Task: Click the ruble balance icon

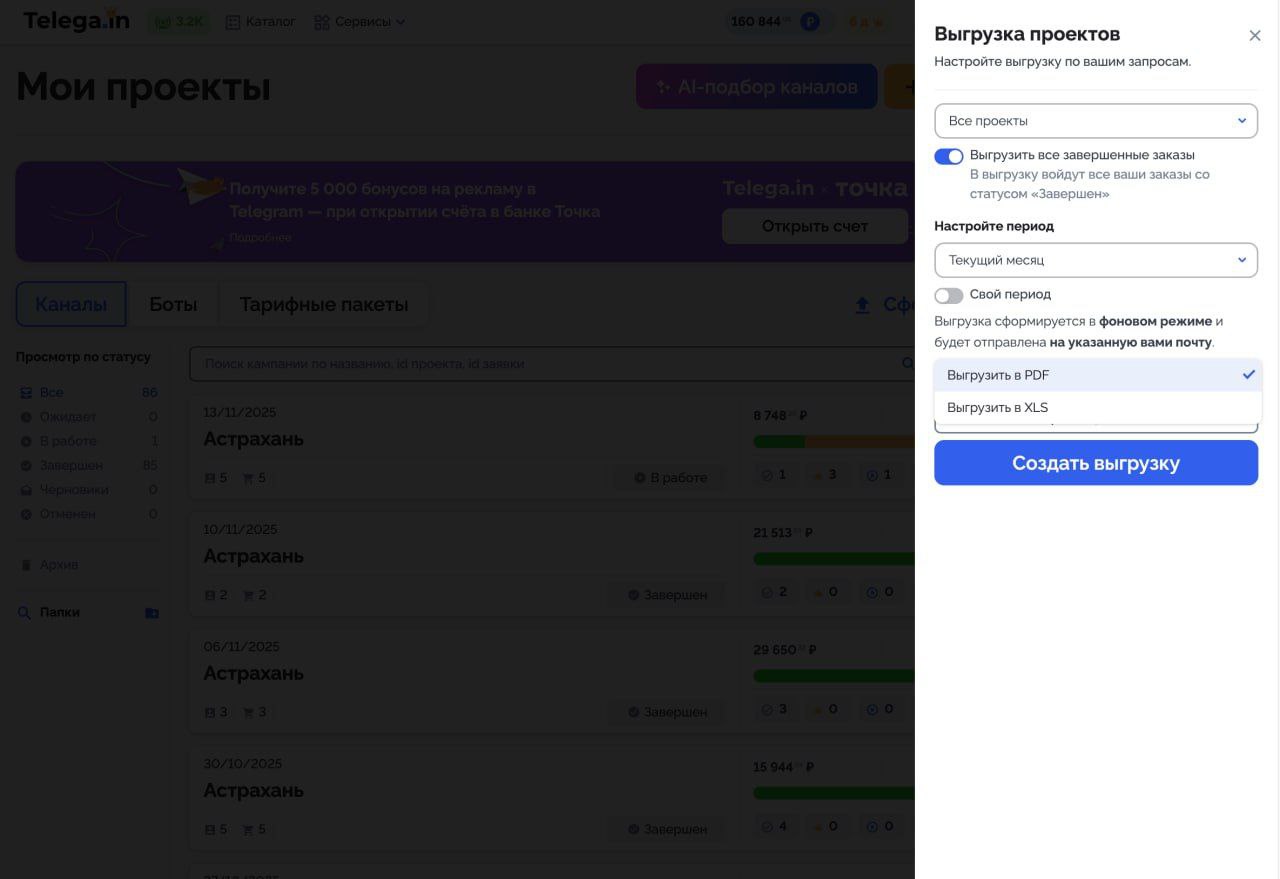Action: pyautogui.click(x=809, y=22)
